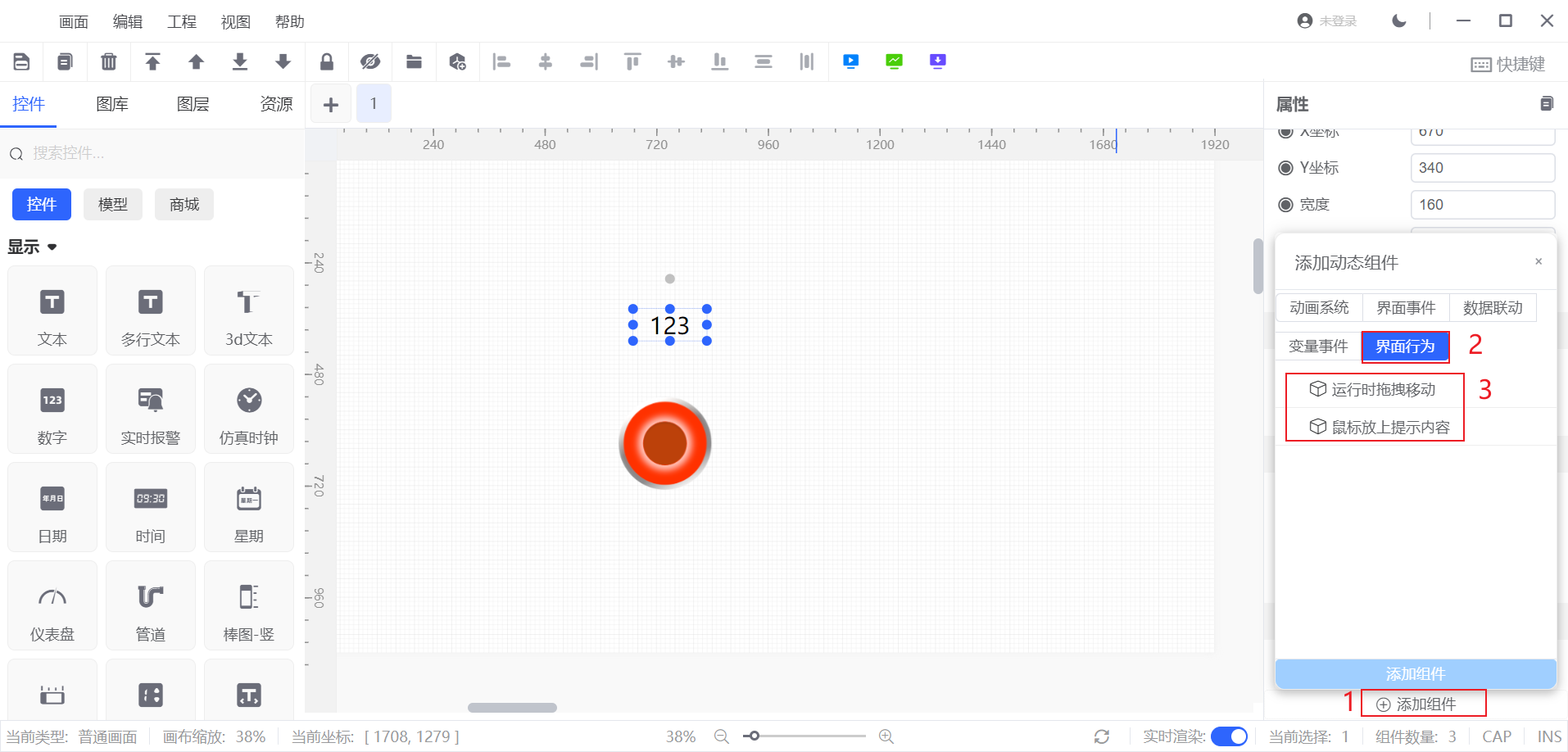The height and width of the screenshot is (752, 1568).
Task: Select the Y坐标 radio button
Action: [1285, 168]
